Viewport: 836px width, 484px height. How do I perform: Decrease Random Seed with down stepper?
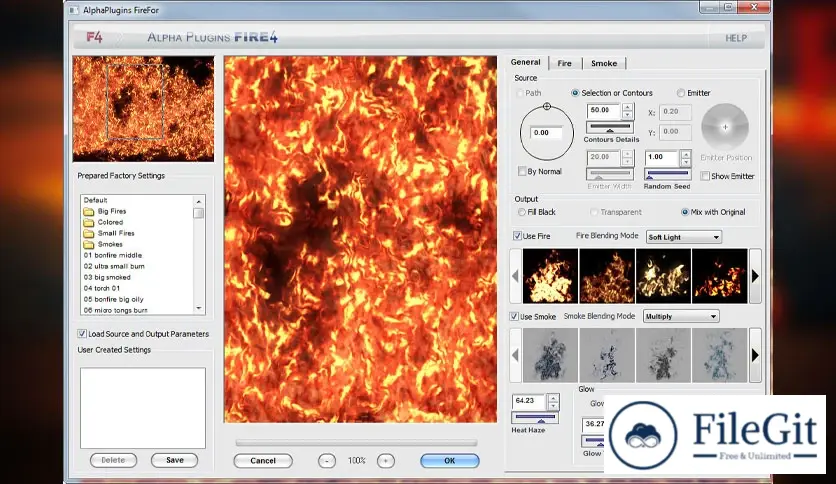coord(686,162)
